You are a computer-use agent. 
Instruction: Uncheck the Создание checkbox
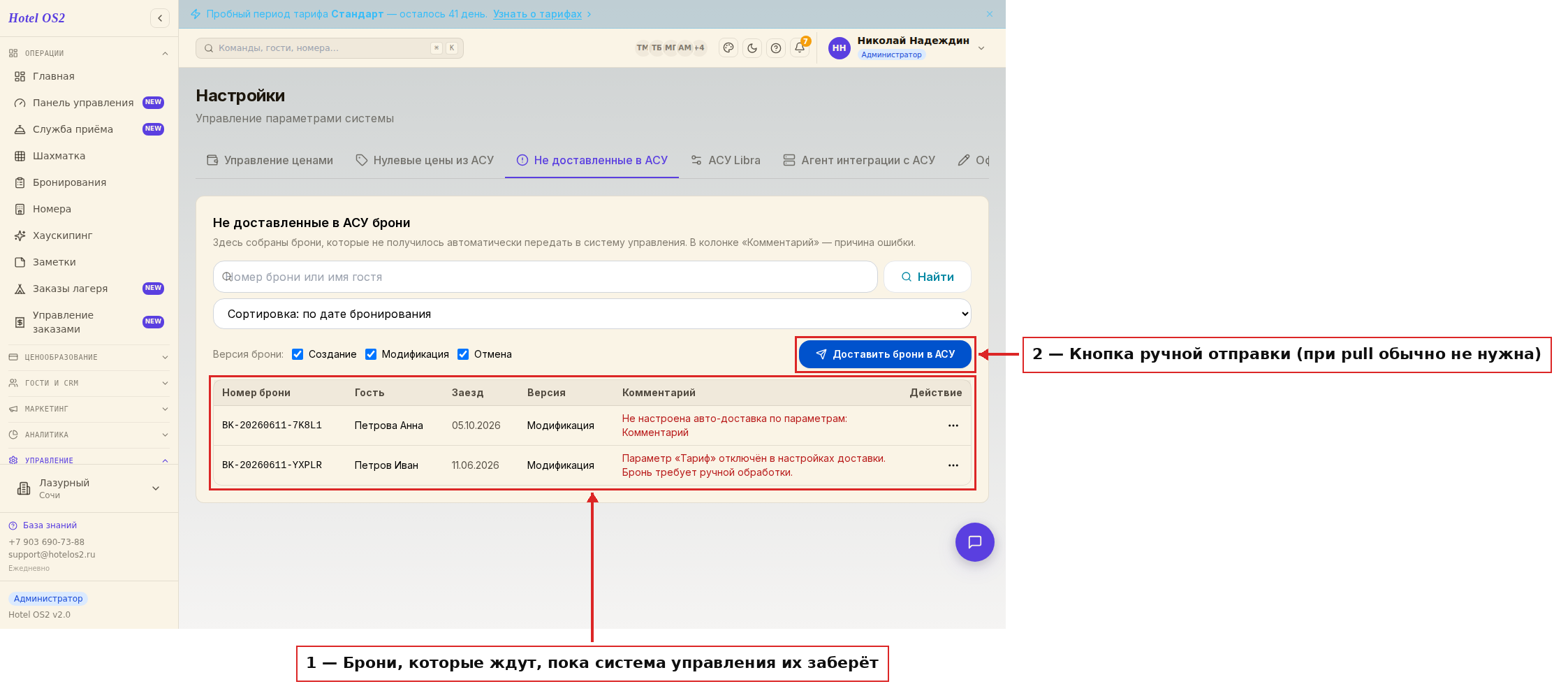pyautogui.click(x=298, y=354)
